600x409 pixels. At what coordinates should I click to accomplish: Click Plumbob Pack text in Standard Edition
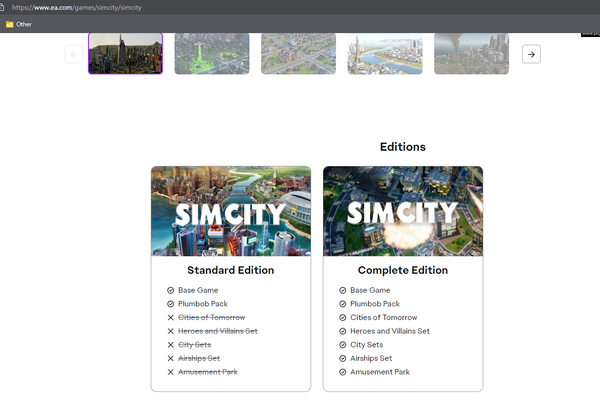[203, 304]
